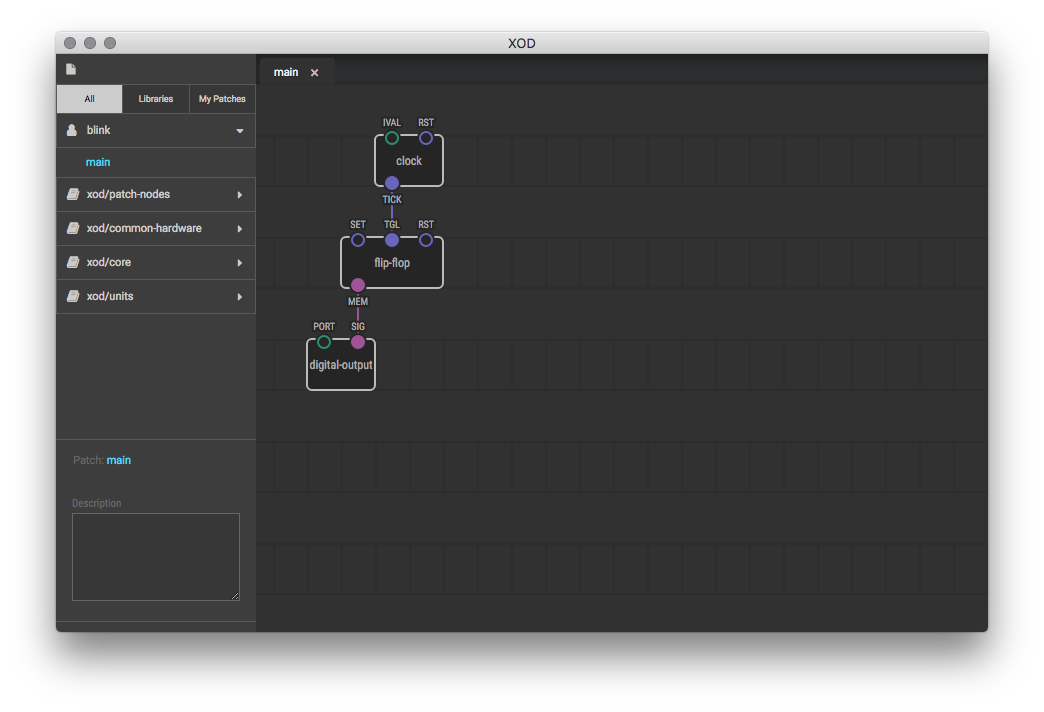Click the RST pin on clock node
1044x712 pixels.
click(x=426, y=138)
